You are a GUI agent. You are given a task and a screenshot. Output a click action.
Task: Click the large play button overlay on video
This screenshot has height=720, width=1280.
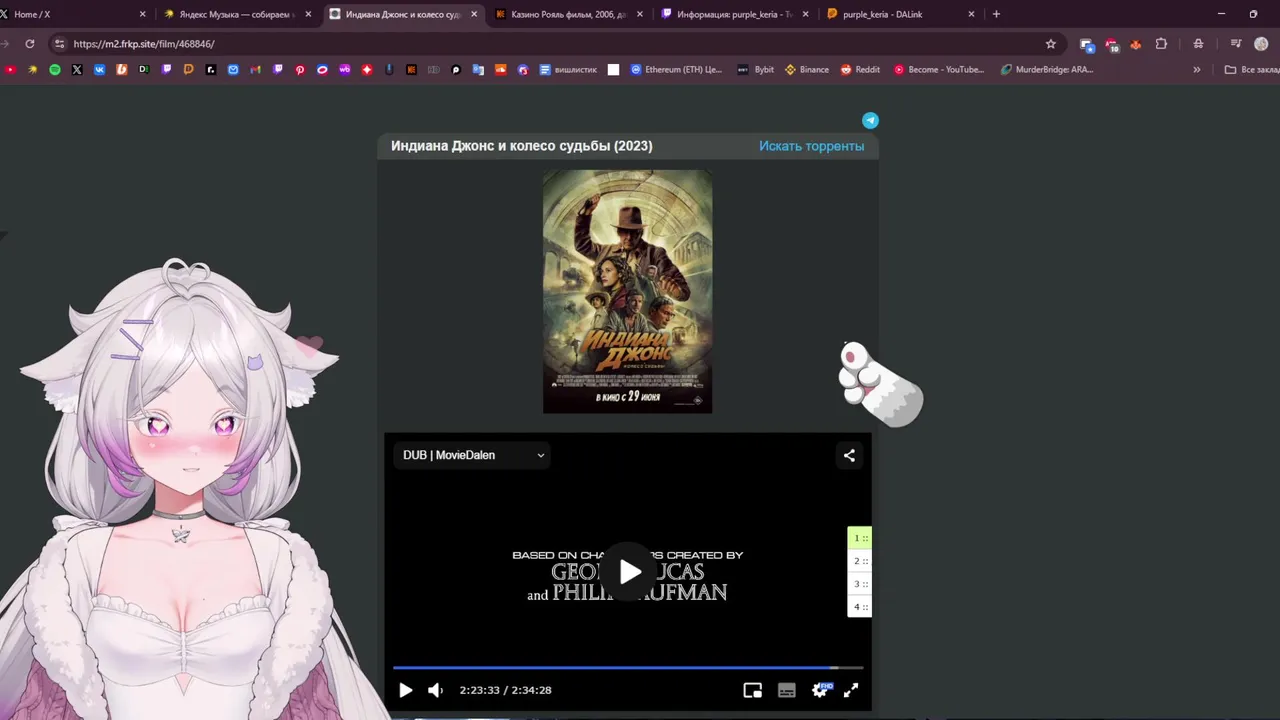(630, 572)
